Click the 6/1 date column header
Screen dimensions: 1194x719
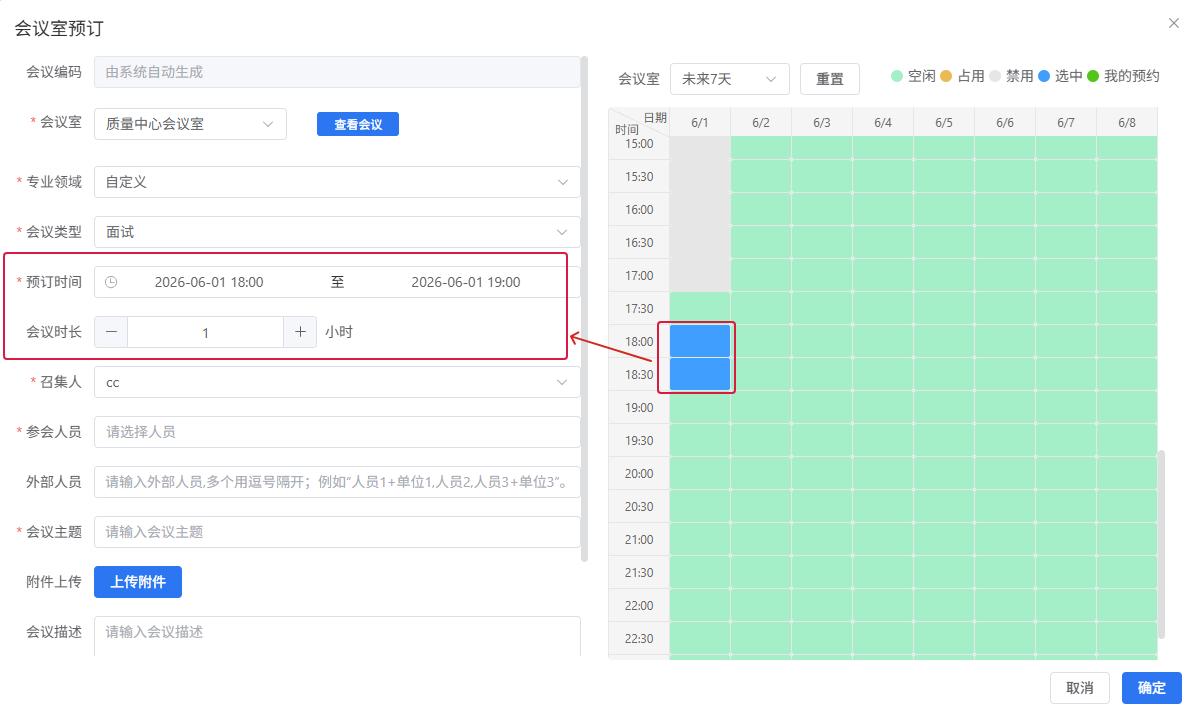pyautogui.click(x=700, y=123)
